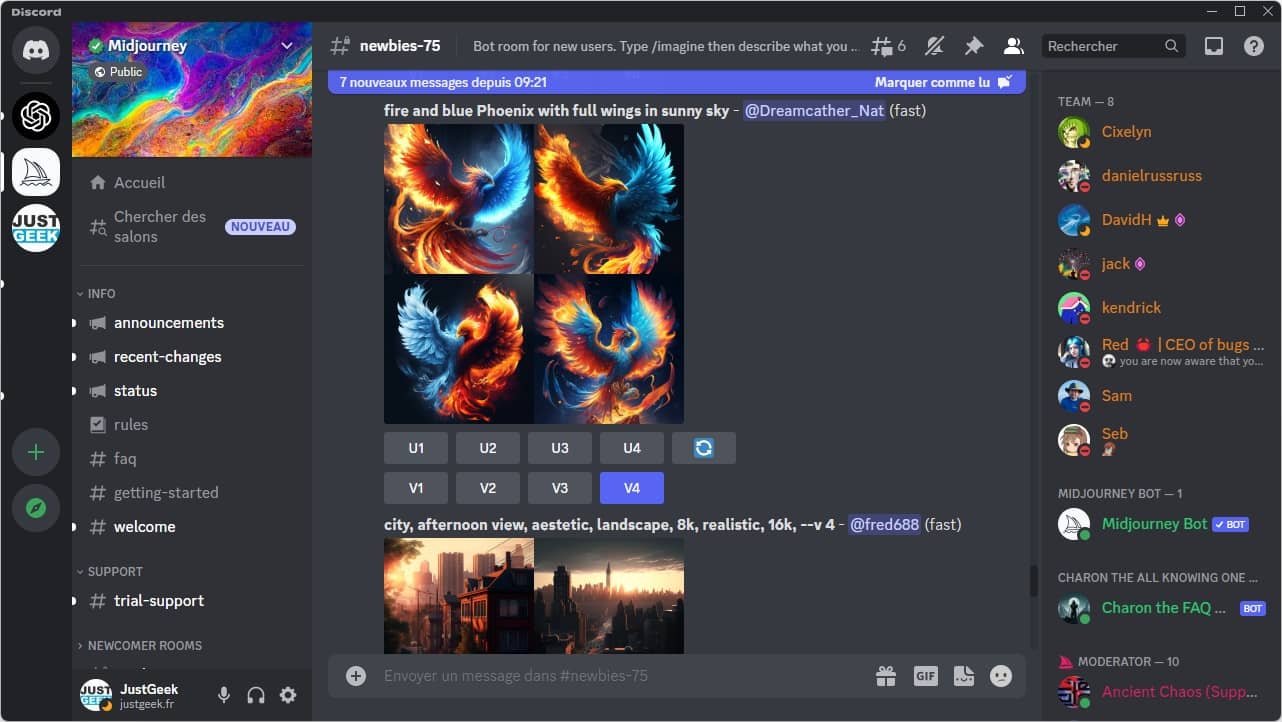Screen dimensions: 1282x722
Task: Open Discord direct messages home icon
Action: 36,50
